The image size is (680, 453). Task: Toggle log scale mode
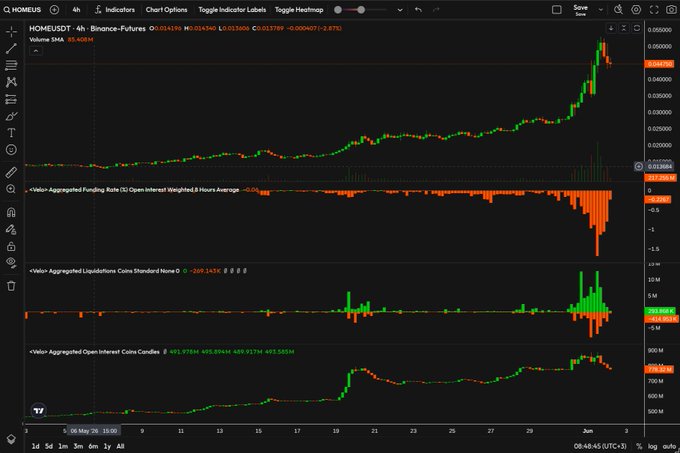pos(652,446)
